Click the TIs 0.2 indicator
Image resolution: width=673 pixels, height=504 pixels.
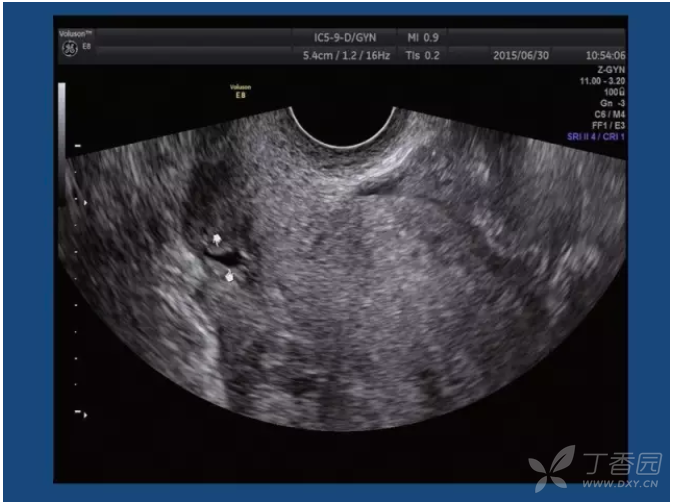[423, 55]
